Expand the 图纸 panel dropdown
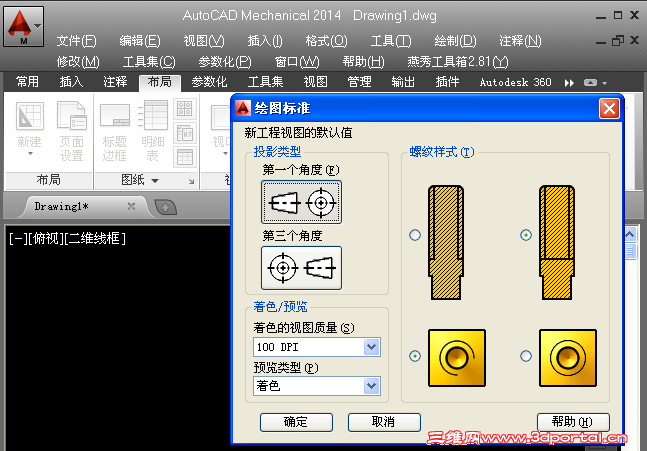This screenshot has height=451, width=647. coord(155,181)
